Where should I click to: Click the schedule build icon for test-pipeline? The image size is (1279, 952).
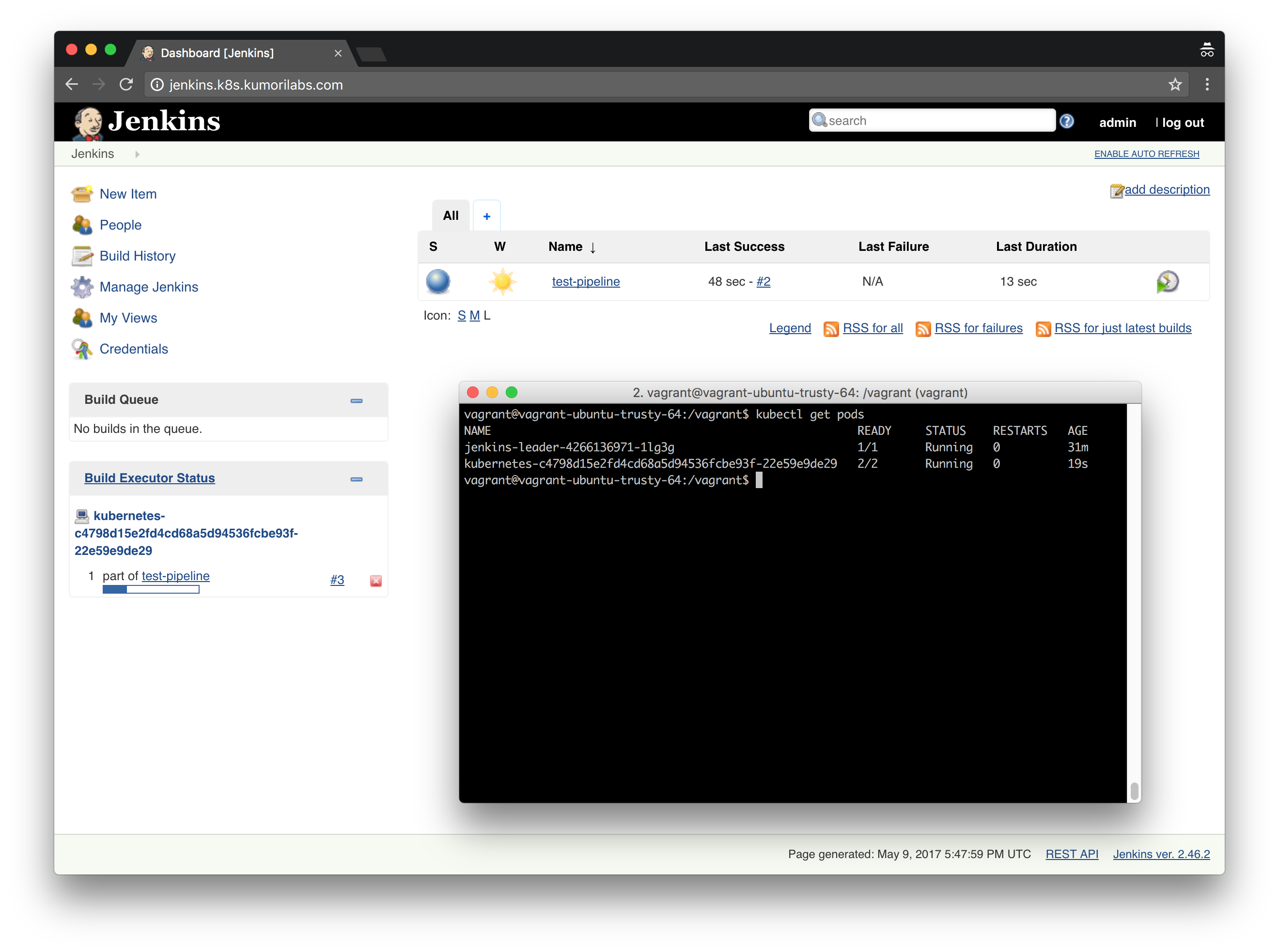tap(1166, 281)
